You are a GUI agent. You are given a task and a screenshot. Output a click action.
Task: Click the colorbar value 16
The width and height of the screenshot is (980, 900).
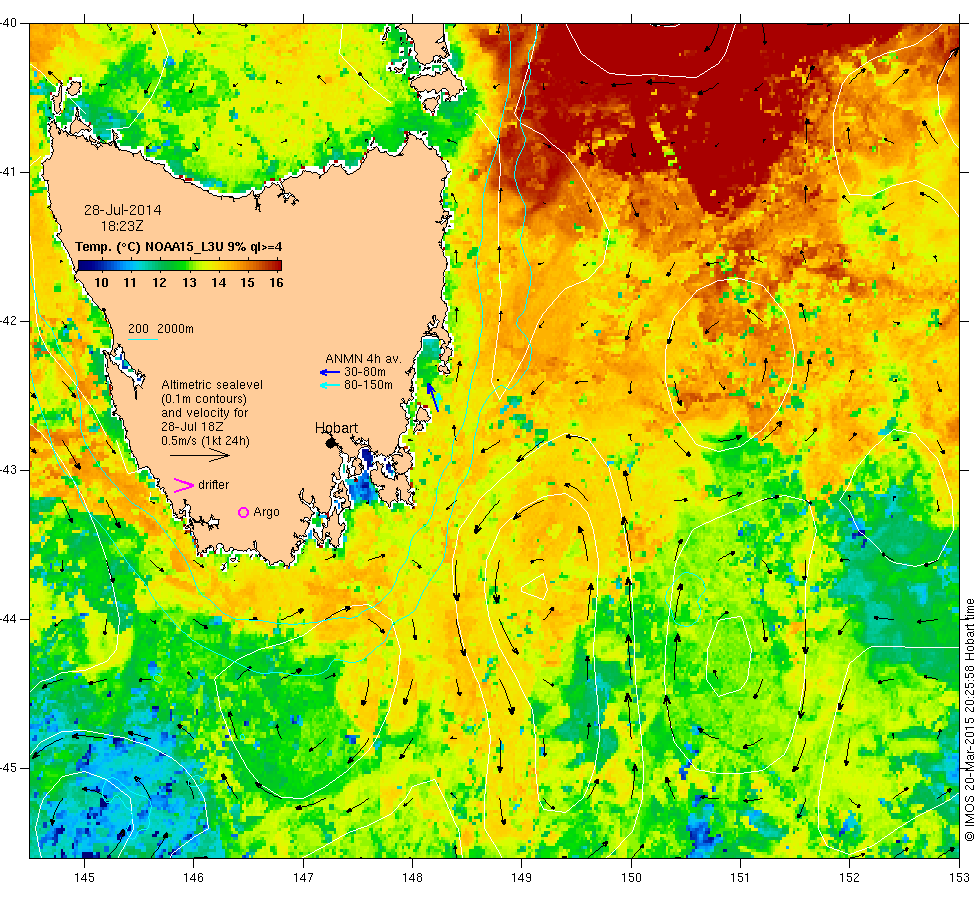276,283
